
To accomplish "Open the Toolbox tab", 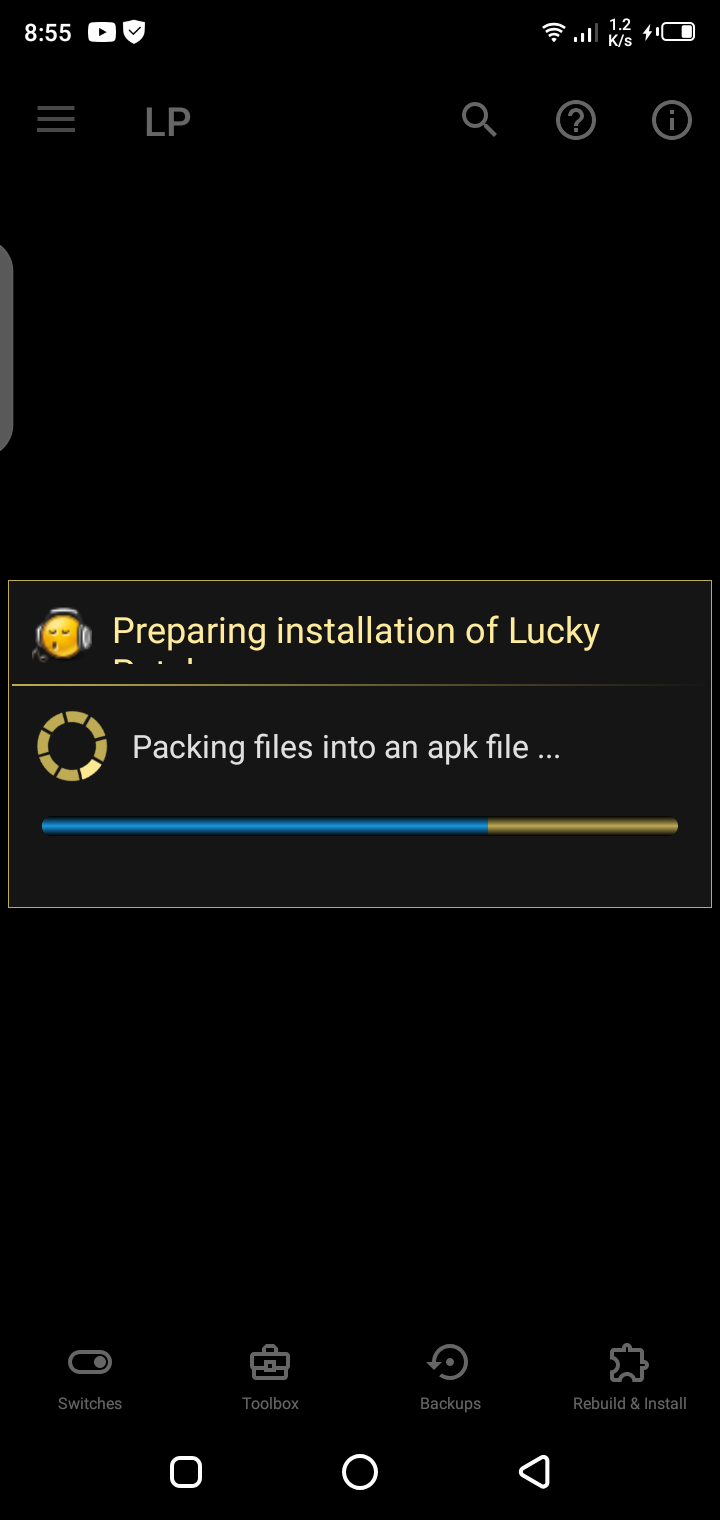I will click(x=270, y=1377).
